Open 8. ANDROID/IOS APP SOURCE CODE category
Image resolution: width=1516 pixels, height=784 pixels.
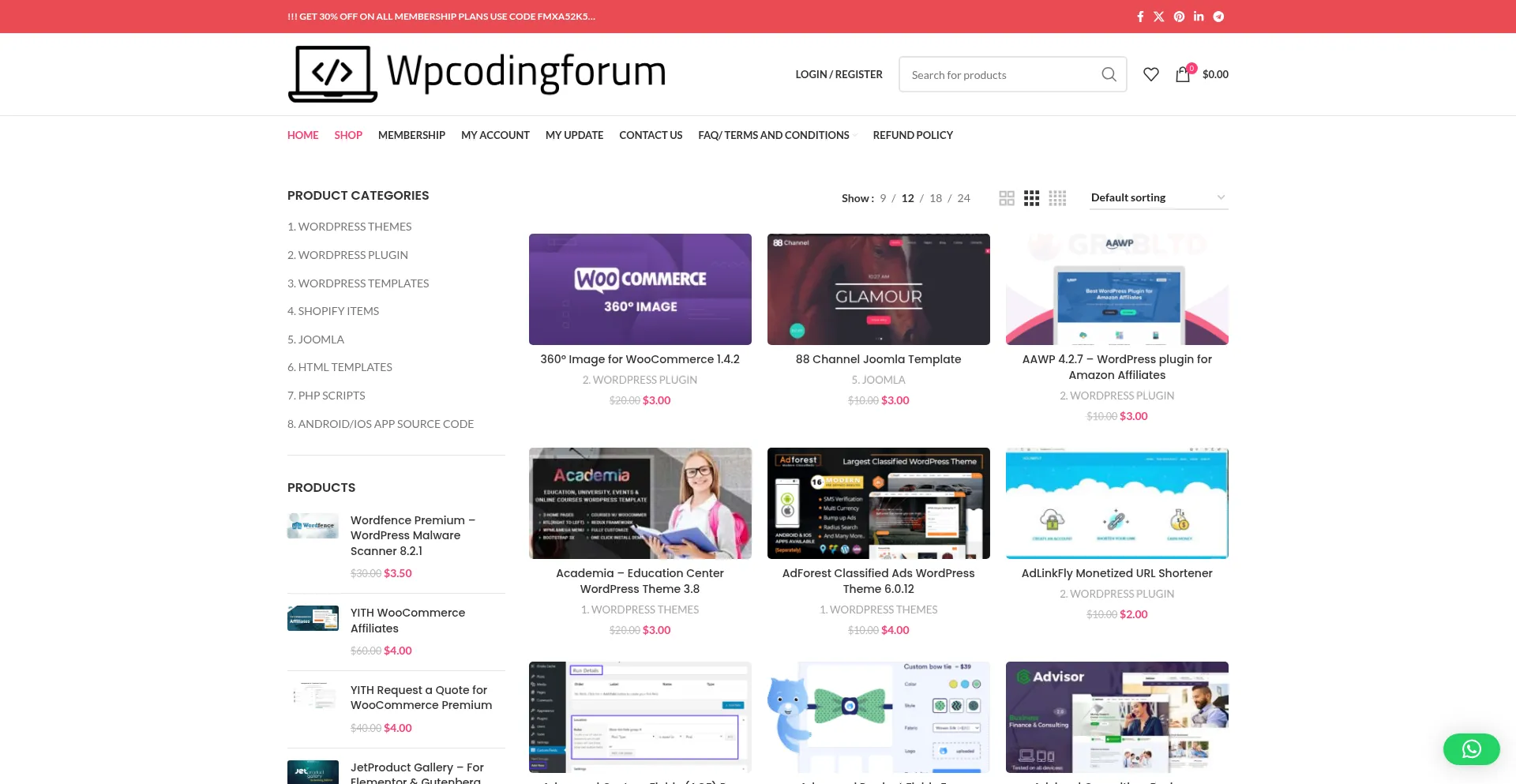(381, 424)
